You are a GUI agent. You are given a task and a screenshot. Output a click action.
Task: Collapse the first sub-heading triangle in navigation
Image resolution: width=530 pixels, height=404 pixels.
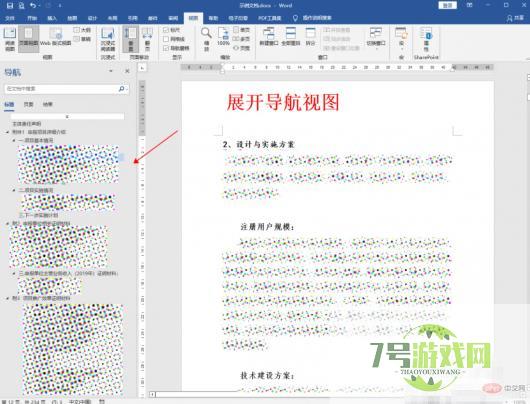click(14, 140)
